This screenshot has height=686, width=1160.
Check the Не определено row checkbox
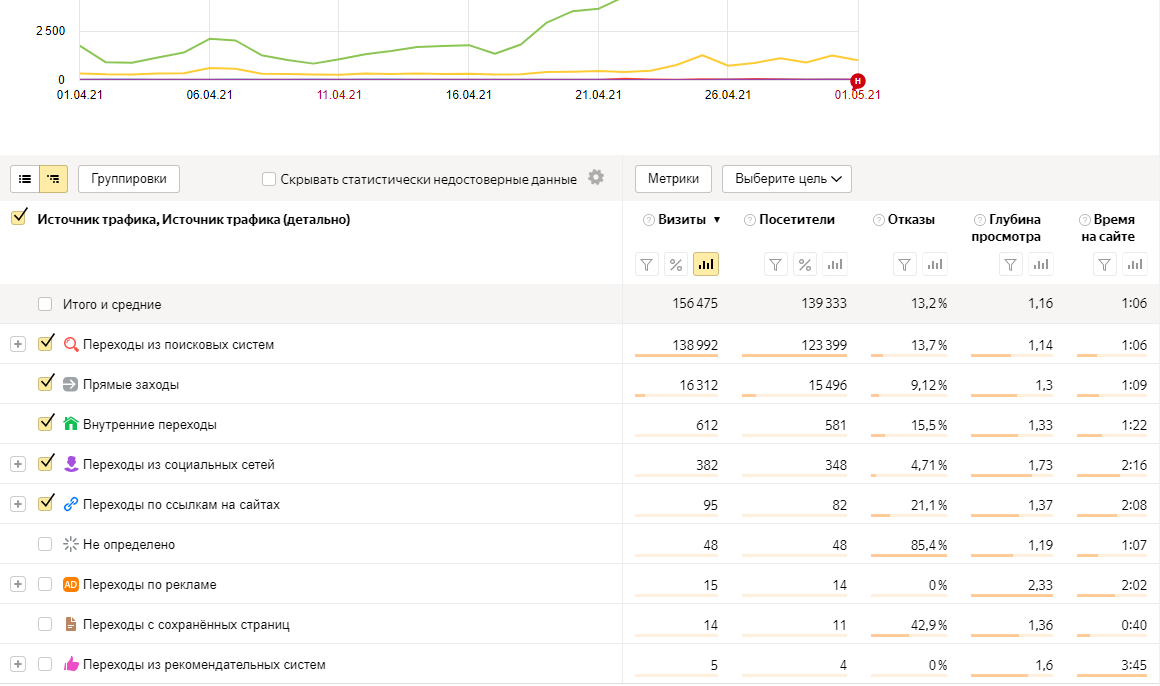45,544
